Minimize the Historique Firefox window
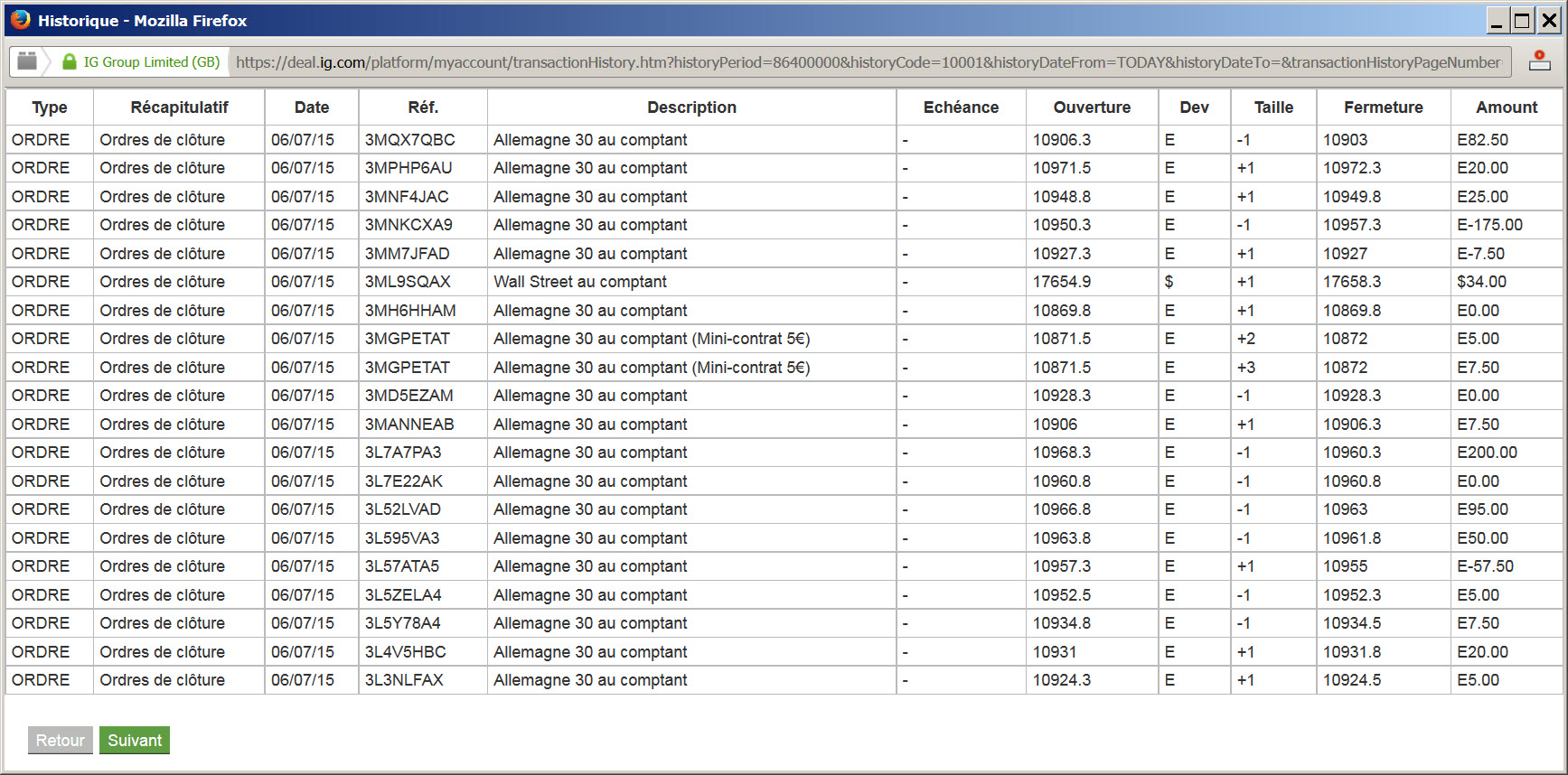This screenshot has height=775, width=1568. click(1497, 20)
